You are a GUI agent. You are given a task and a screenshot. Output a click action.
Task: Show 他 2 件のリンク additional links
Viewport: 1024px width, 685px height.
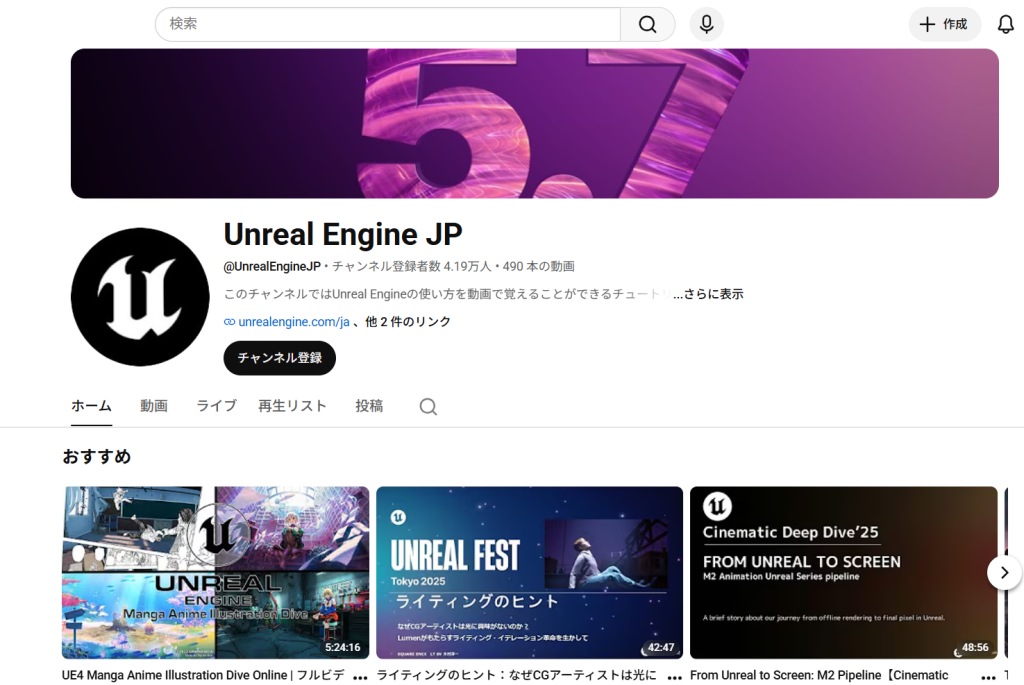click(x=408, y=321)
